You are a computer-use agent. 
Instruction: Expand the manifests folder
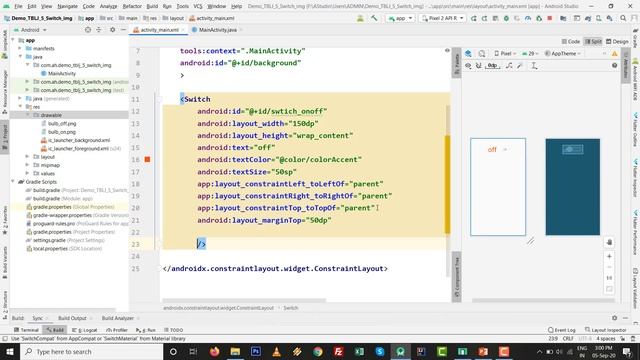click(20, 48)
